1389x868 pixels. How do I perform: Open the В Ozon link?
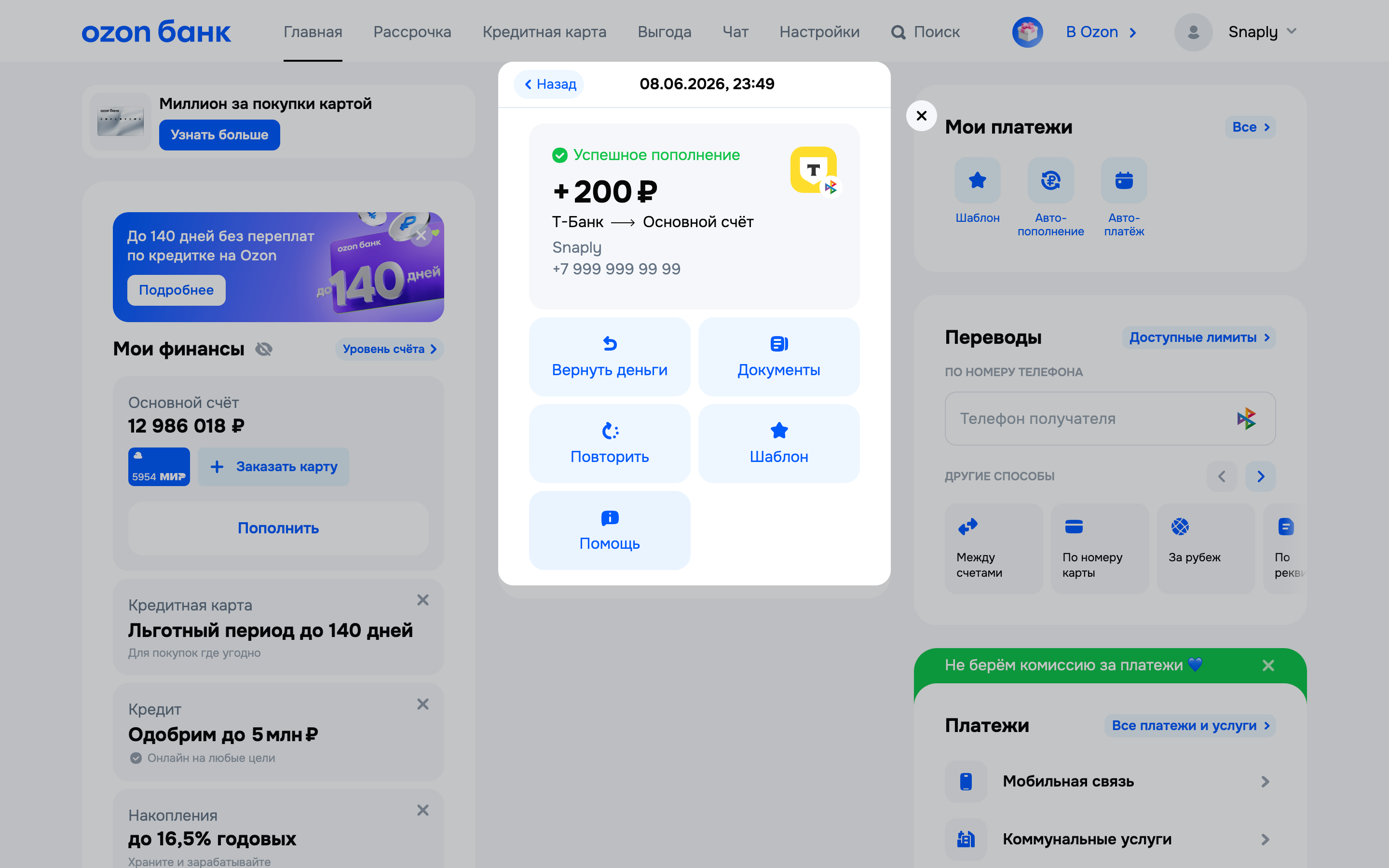1101,32
